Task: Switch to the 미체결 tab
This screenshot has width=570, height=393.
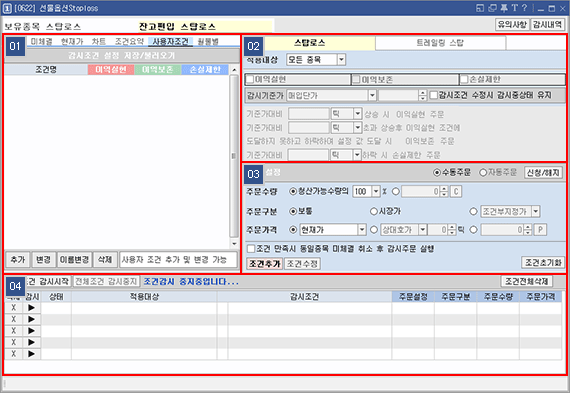Action: pos(41,41)
